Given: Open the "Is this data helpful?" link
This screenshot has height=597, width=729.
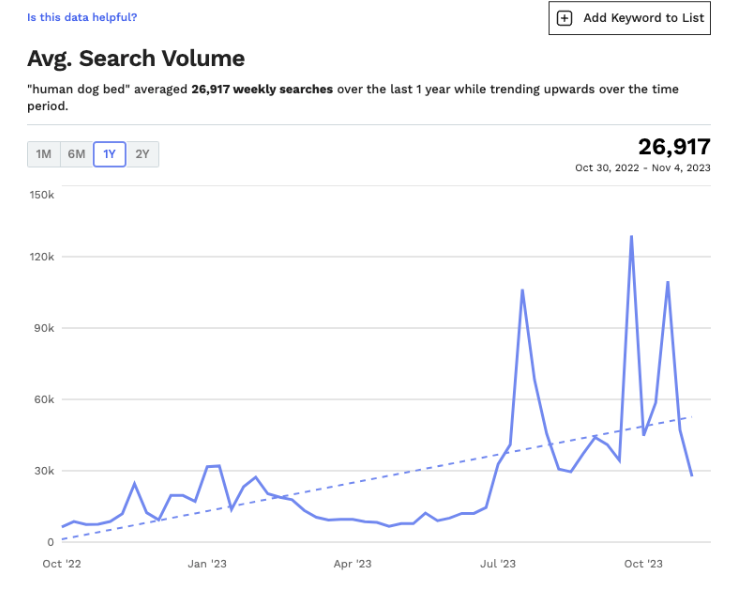Looking at the screenshot, I should (x=82, y=17).
